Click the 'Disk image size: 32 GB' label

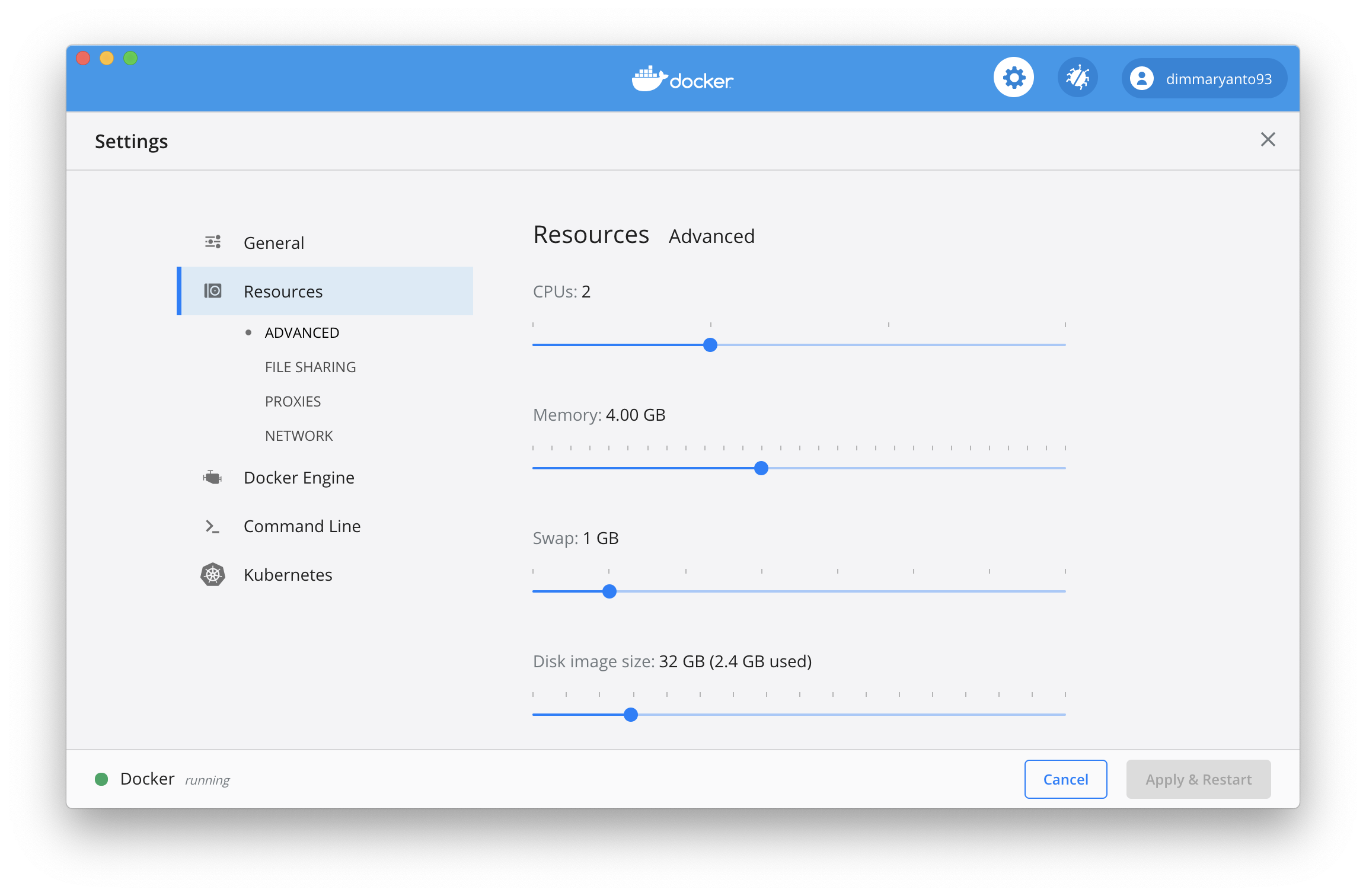[x=672, y=661]
